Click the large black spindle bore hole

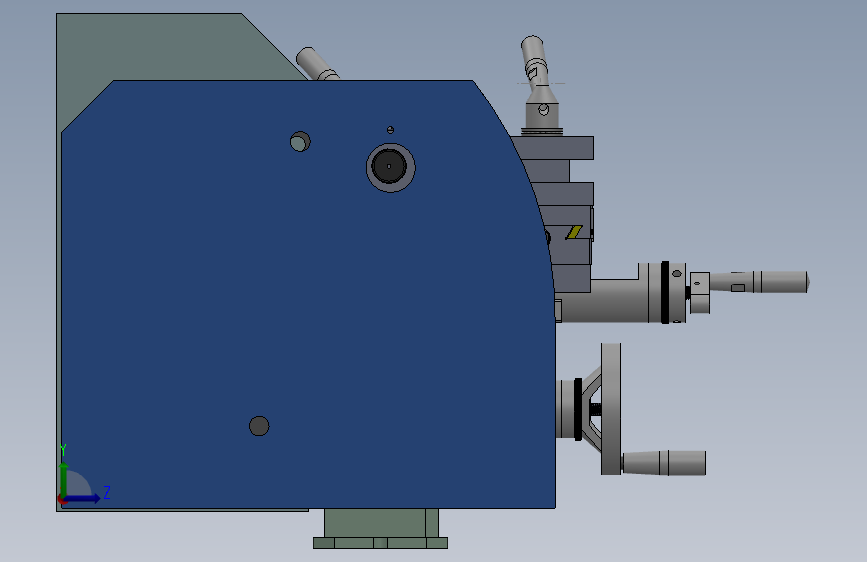(389, 166)
